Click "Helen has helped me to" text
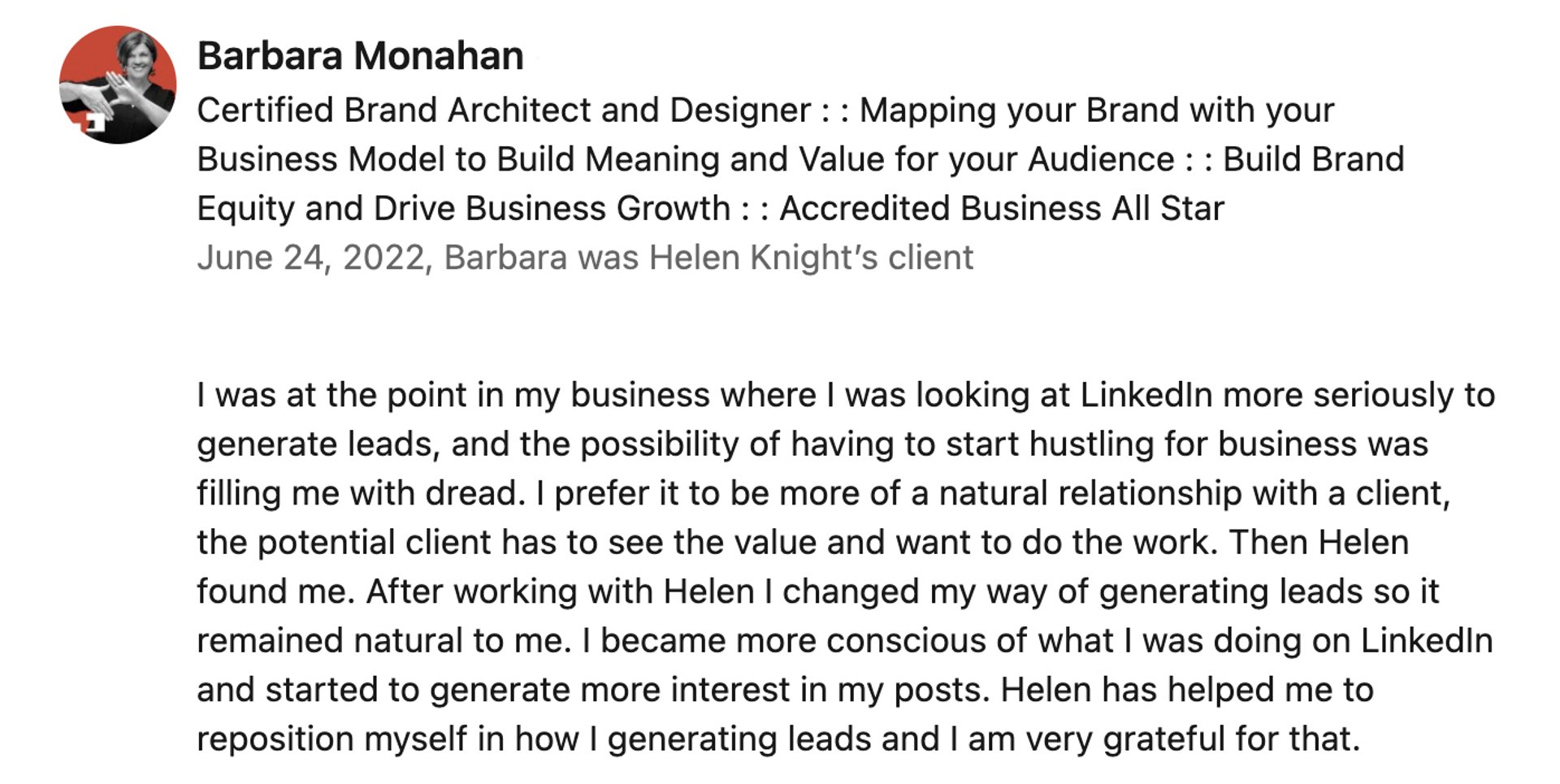 point(1187,690)
